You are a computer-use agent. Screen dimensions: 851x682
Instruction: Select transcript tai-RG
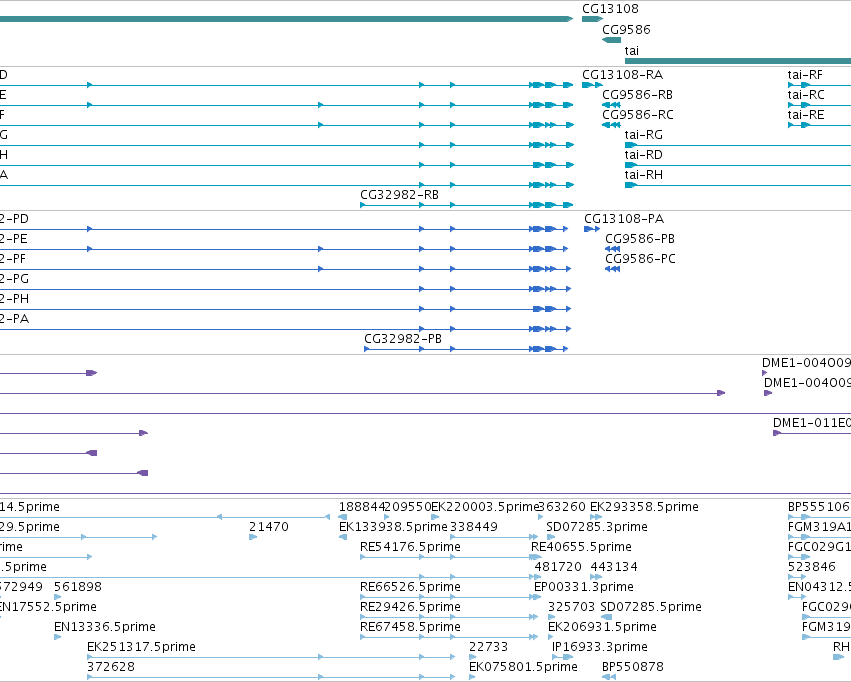tap(644, 135)
